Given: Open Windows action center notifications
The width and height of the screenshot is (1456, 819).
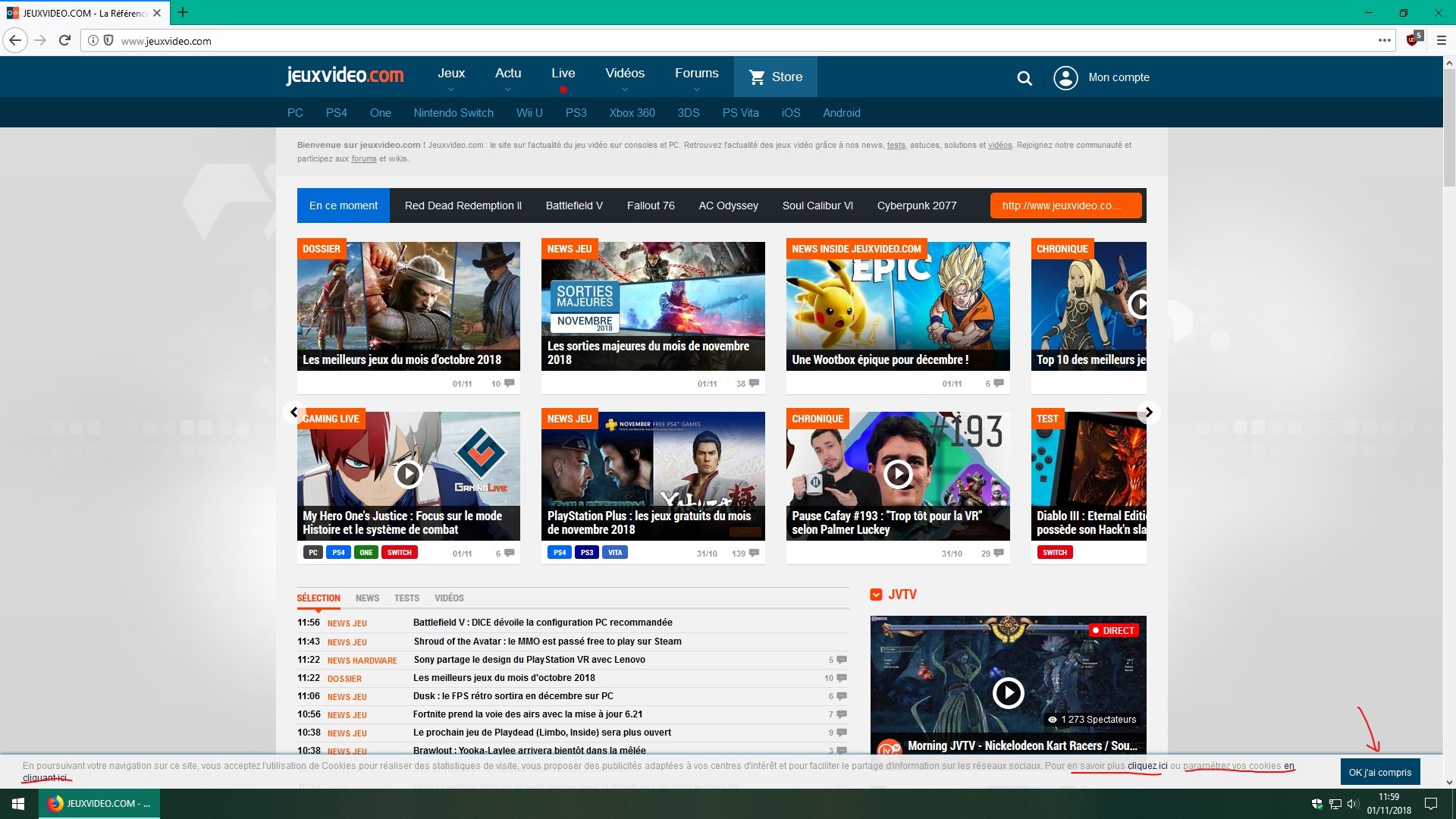Looking at the screenshot, I should point(1431,803).
